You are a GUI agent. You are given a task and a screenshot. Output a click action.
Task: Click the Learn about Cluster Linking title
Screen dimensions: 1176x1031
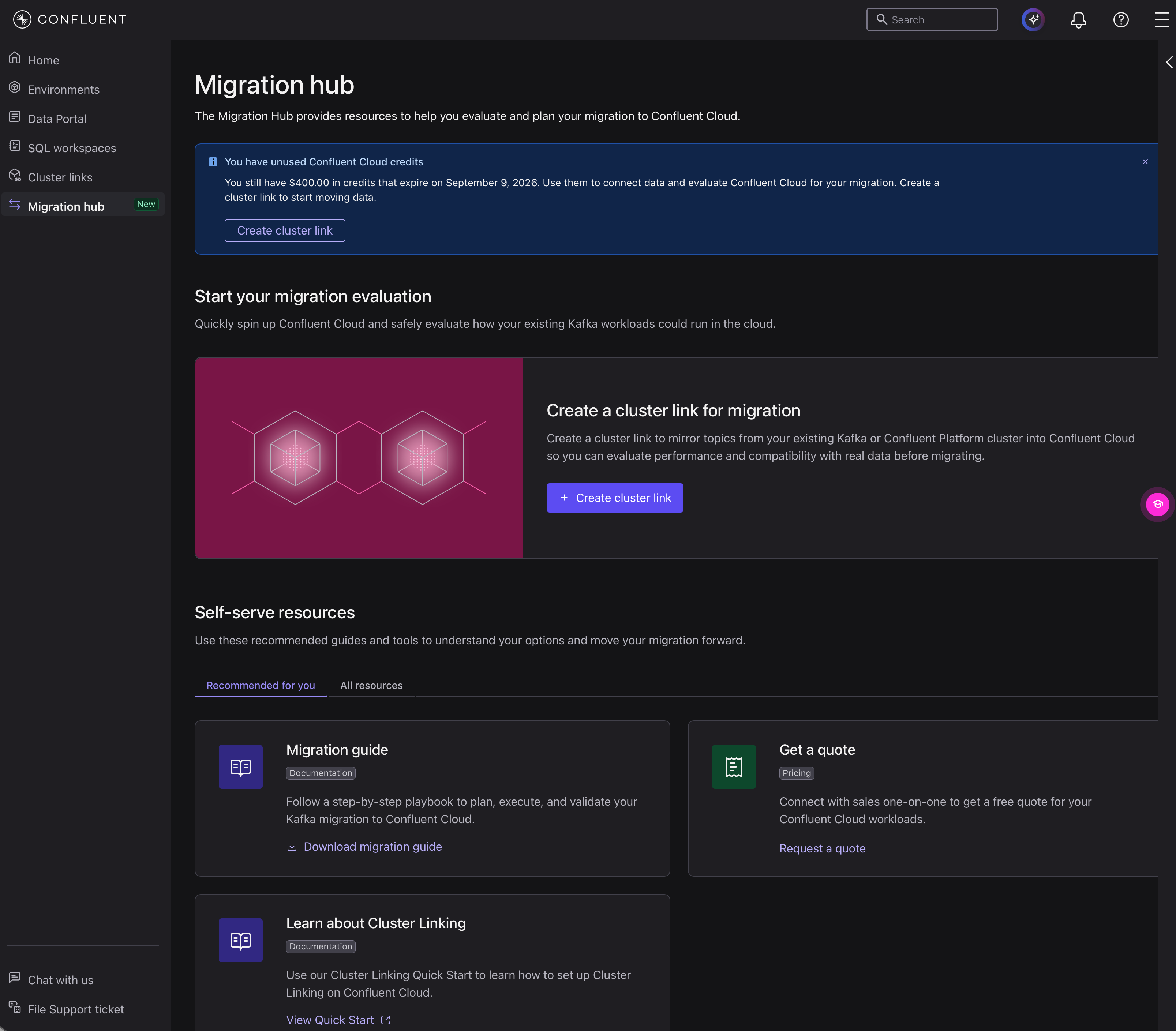click(x=376, y=923)
